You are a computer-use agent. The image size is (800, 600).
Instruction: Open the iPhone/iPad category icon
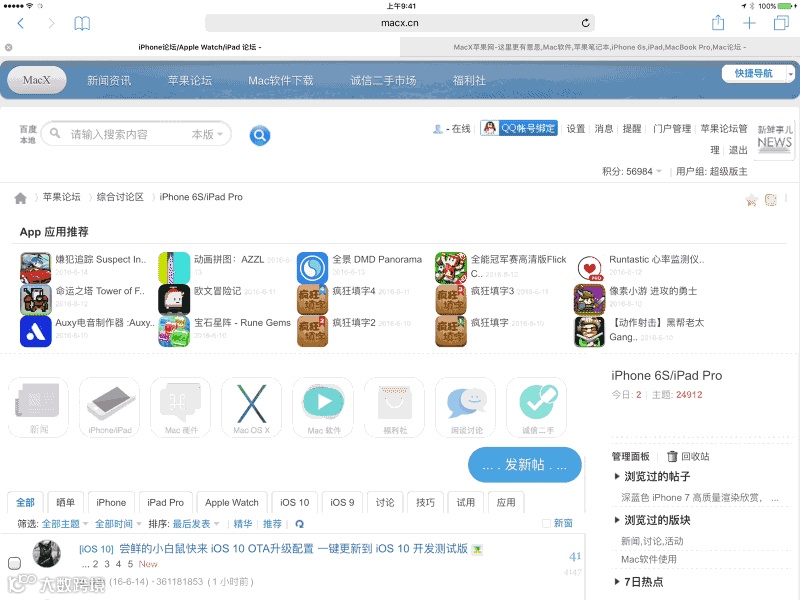(110, 407)
